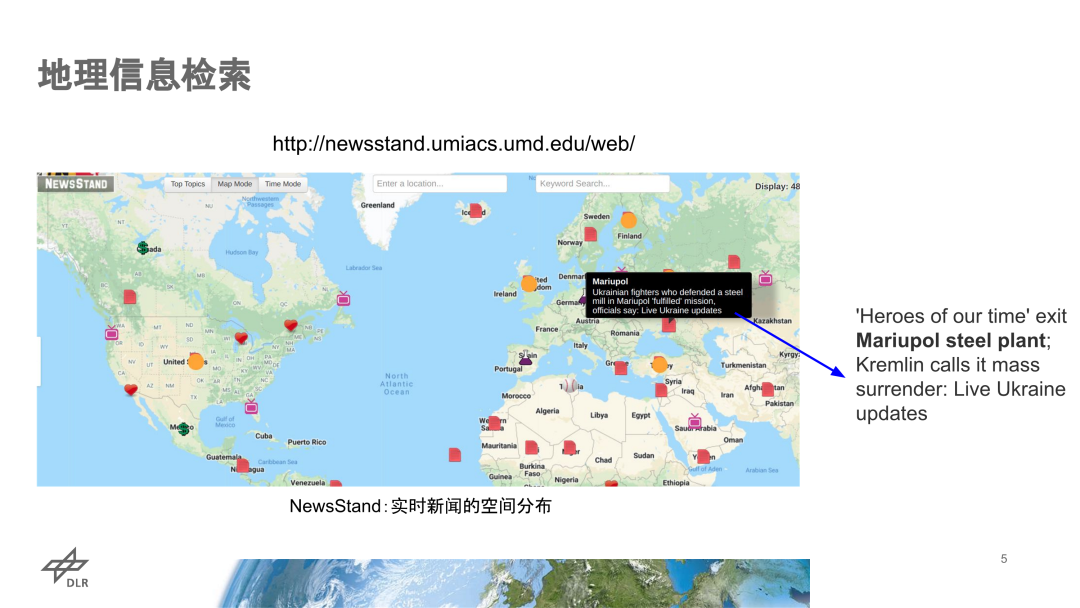Focus the 'Enter a location...' field
Image resolution: width=1080 pixels, height=608 pixels.
[x=439, y=184]
